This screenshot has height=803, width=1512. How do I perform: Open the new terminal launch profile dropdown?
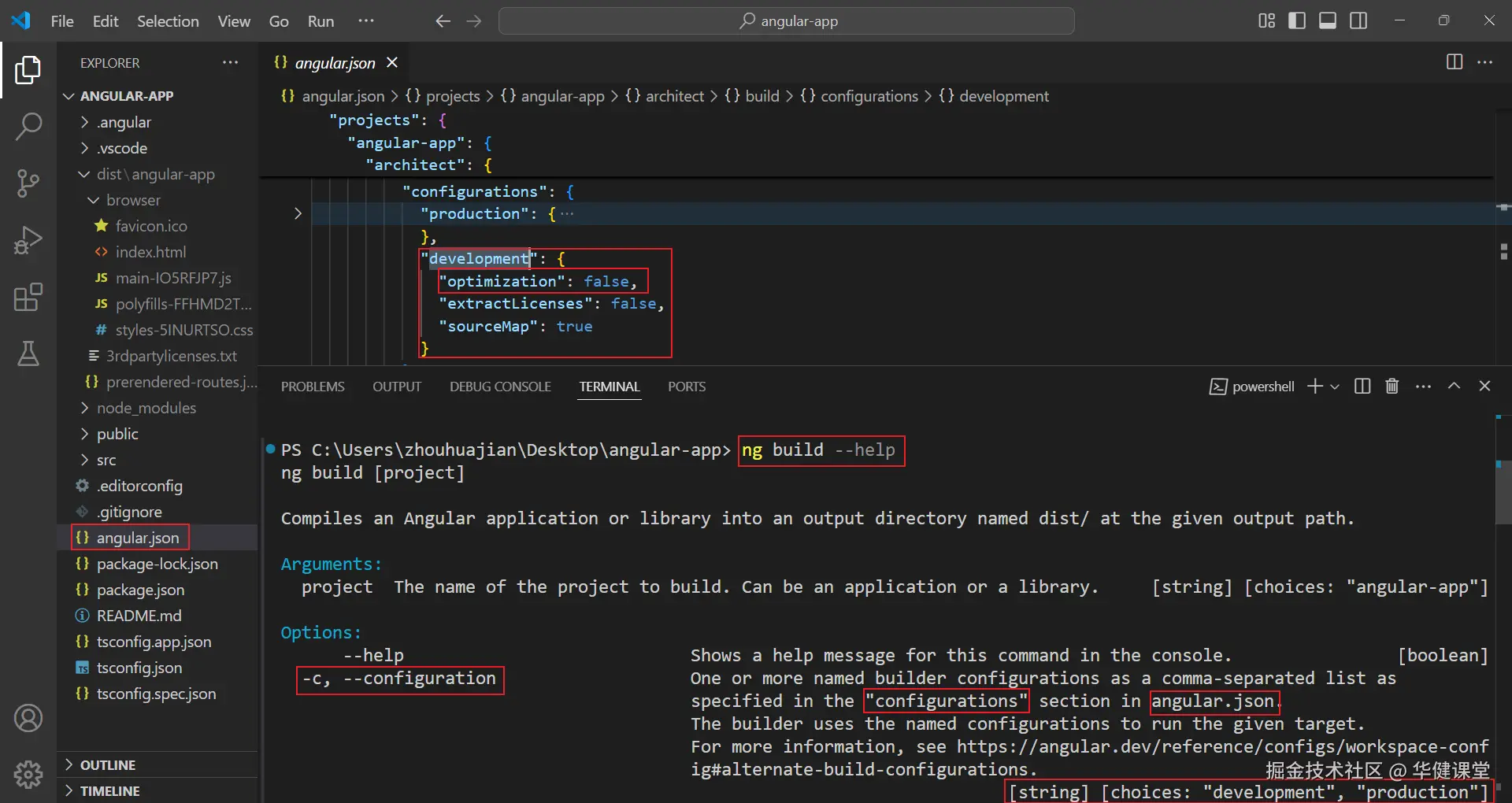(1335, 387)
